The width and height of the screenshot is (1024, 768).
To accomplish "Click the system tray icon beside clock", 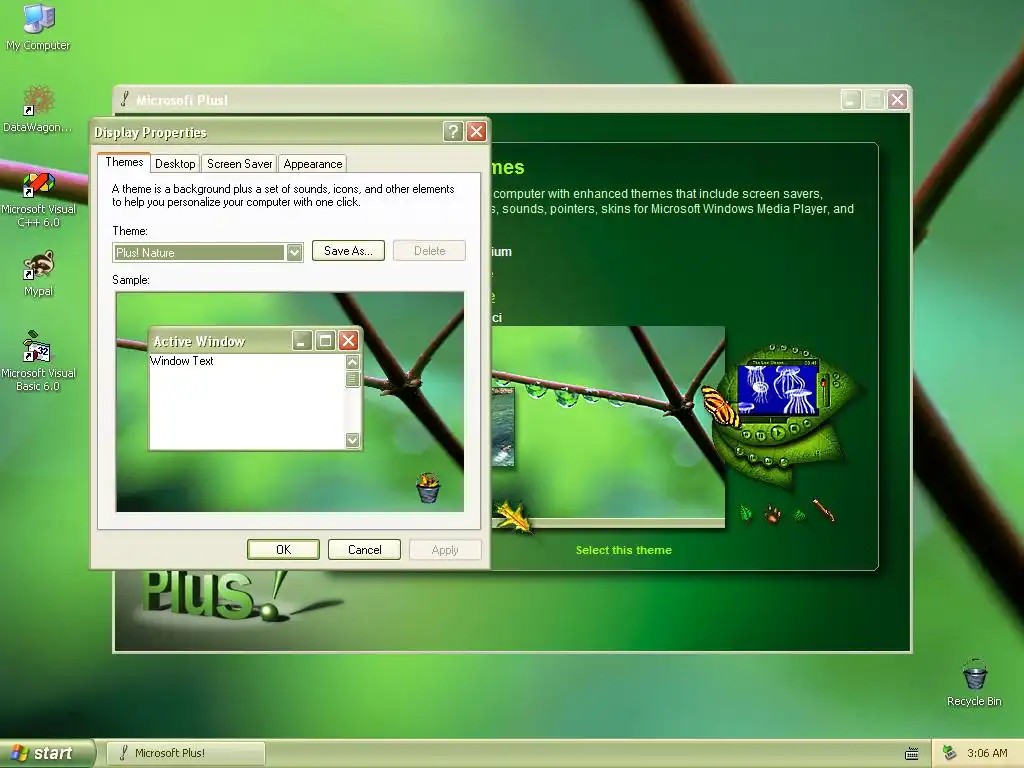I will point(949,753).
